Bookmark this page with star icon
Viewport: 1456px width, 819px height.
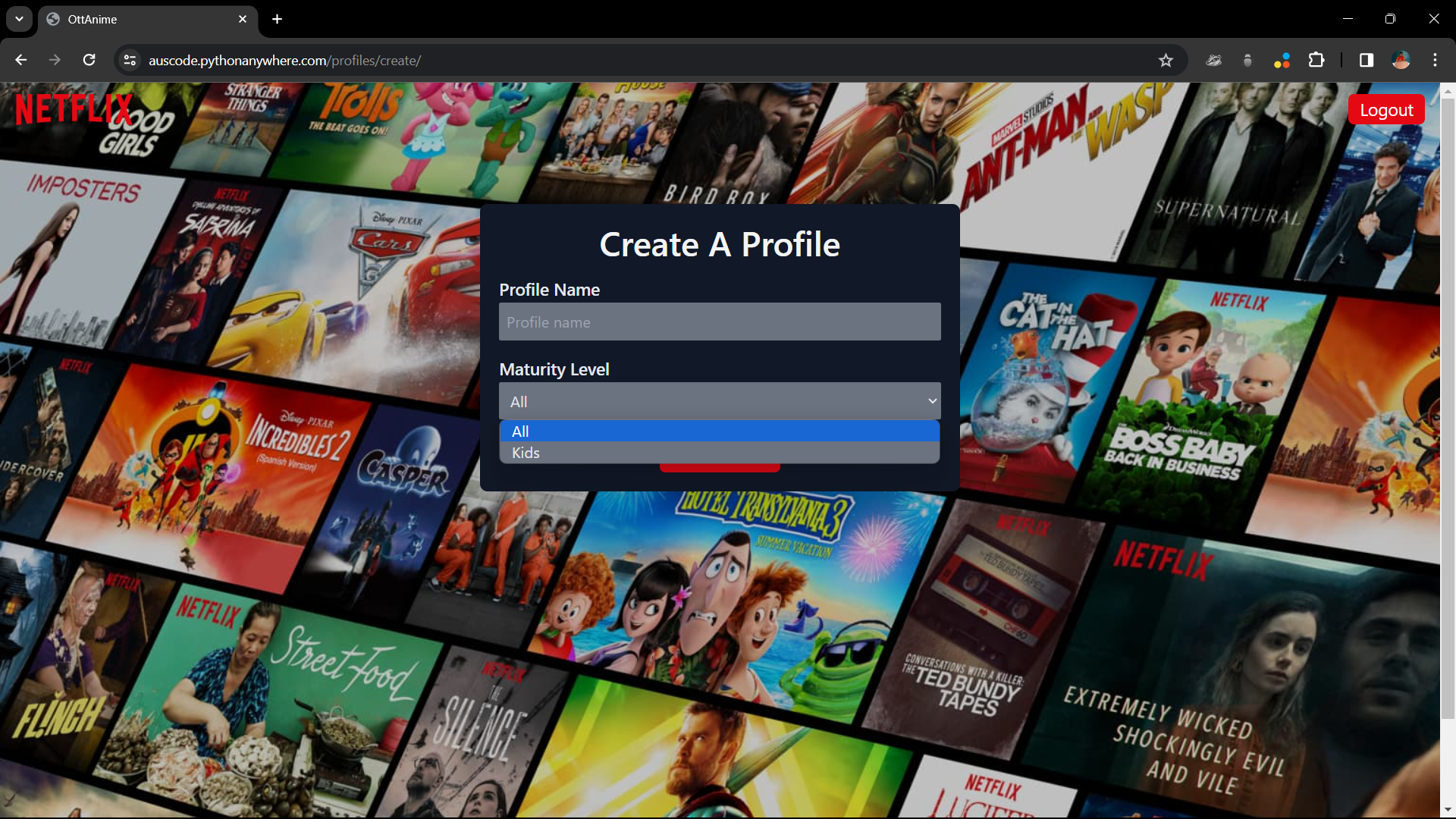(x=1166, y=60)
